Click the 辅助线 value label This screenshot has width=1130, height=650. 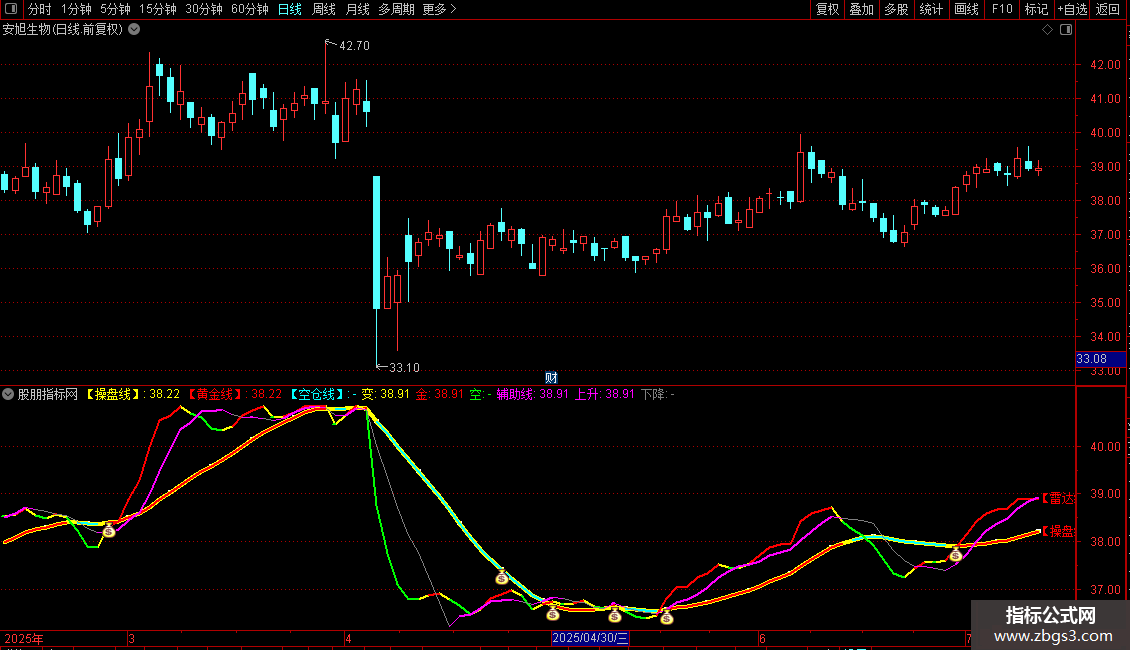click(x=533, y=394)
